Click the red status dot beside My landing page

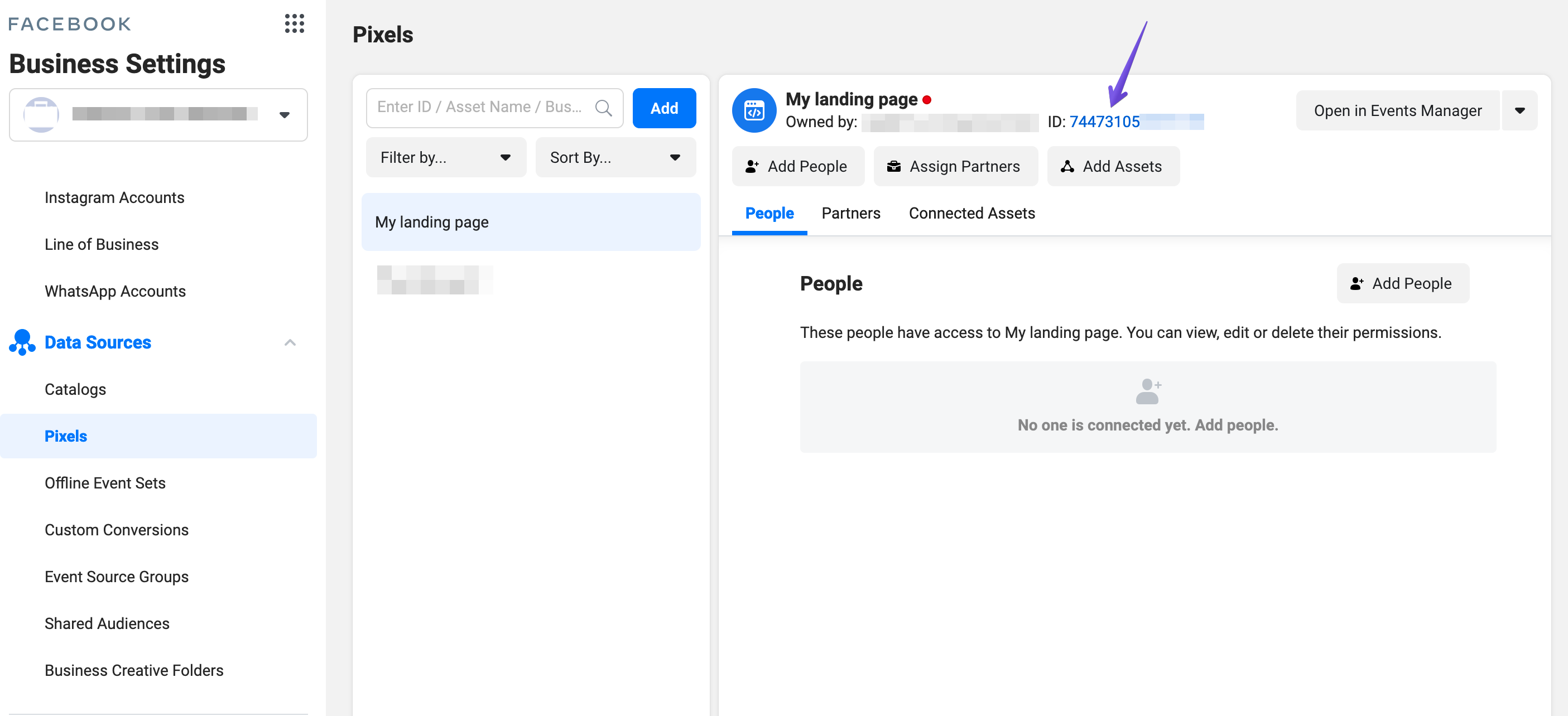tap(926, 100)
